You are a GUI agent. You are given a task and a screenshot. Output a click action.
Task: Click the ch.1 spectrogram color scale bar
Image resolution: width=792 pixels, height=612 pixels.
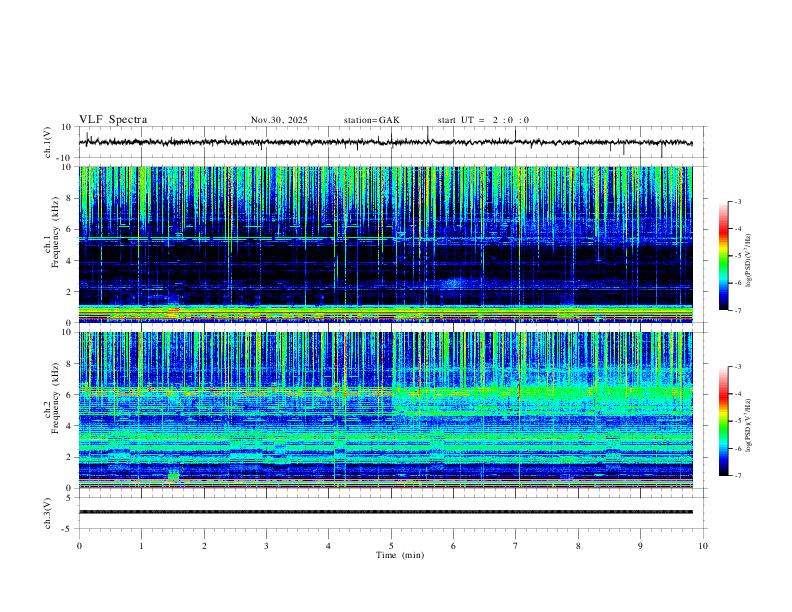(x=723, y=256)
